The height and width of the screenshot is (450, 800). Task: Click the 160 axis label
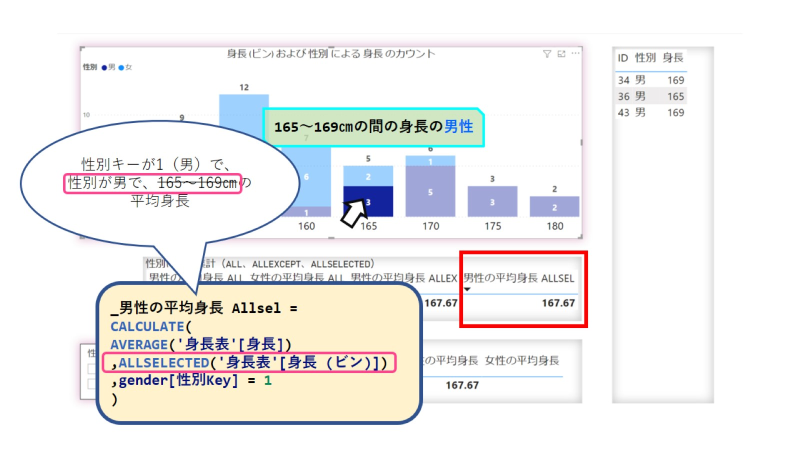(x=307, y=226)
